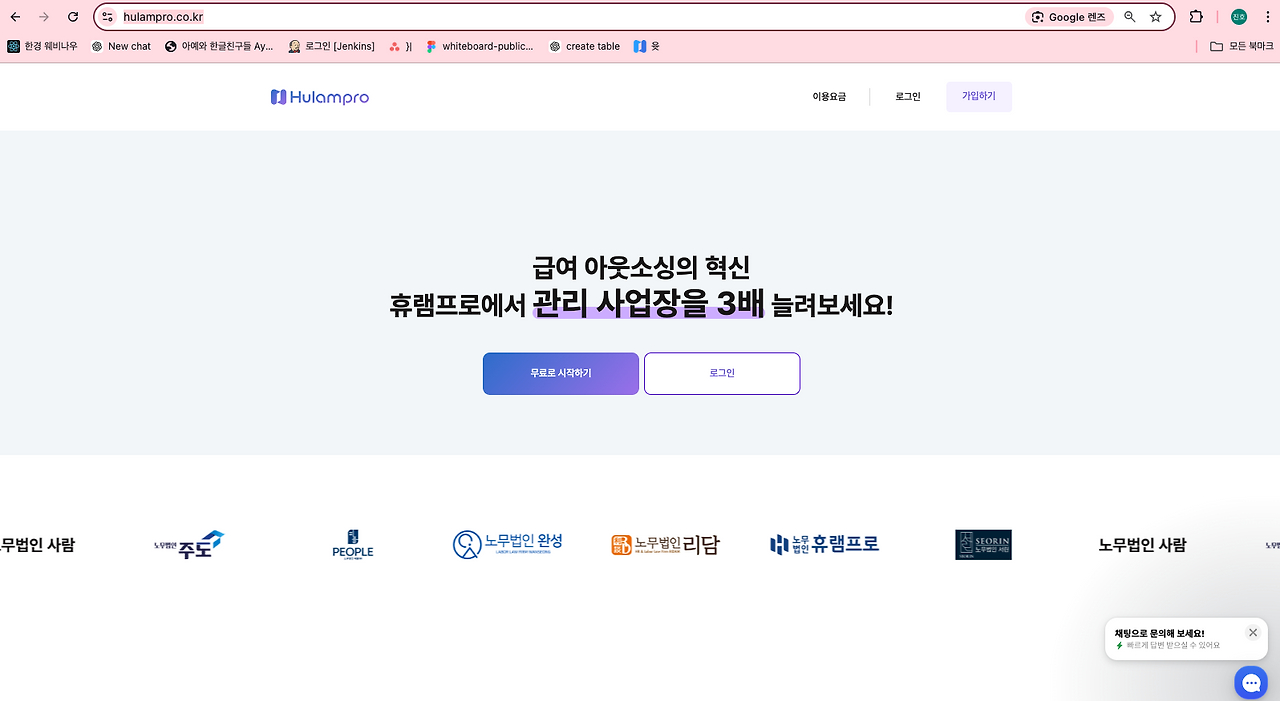Screen dimensions: 1280x701
Task: Click the magnifying glass in the address bar
Action: point(1129,16)
